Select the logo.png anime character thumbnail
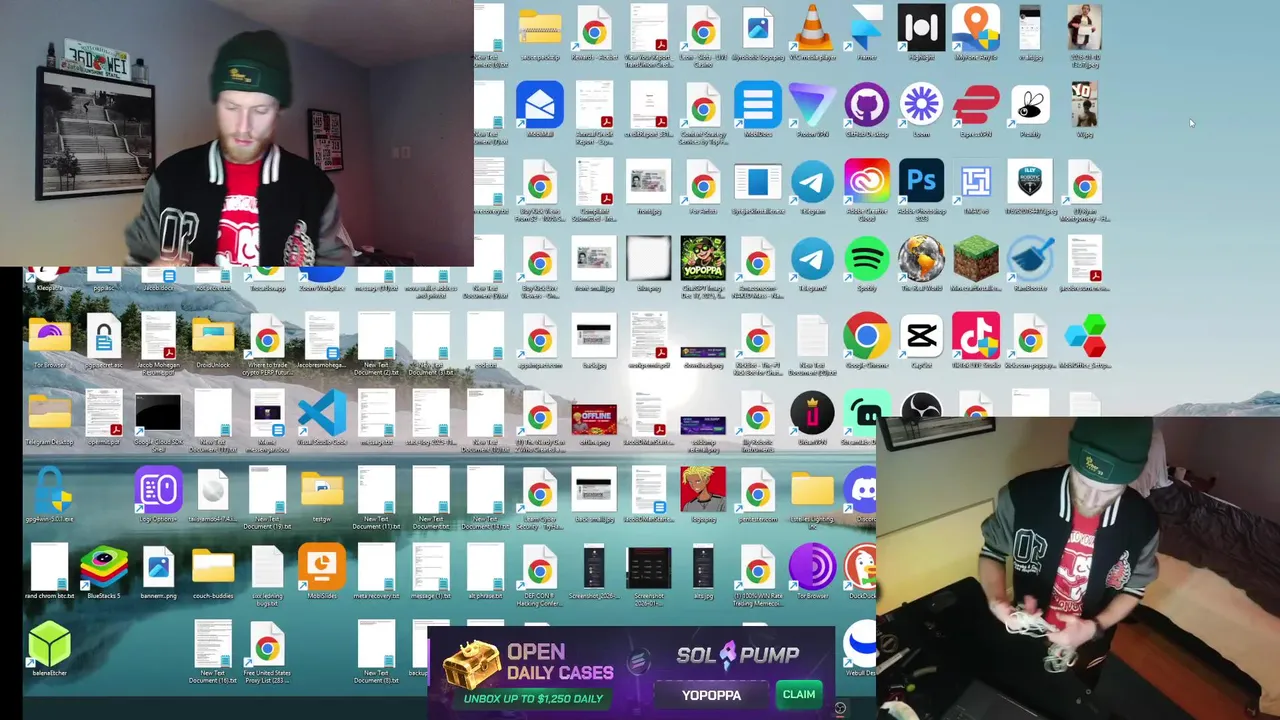 click(703, 491)
